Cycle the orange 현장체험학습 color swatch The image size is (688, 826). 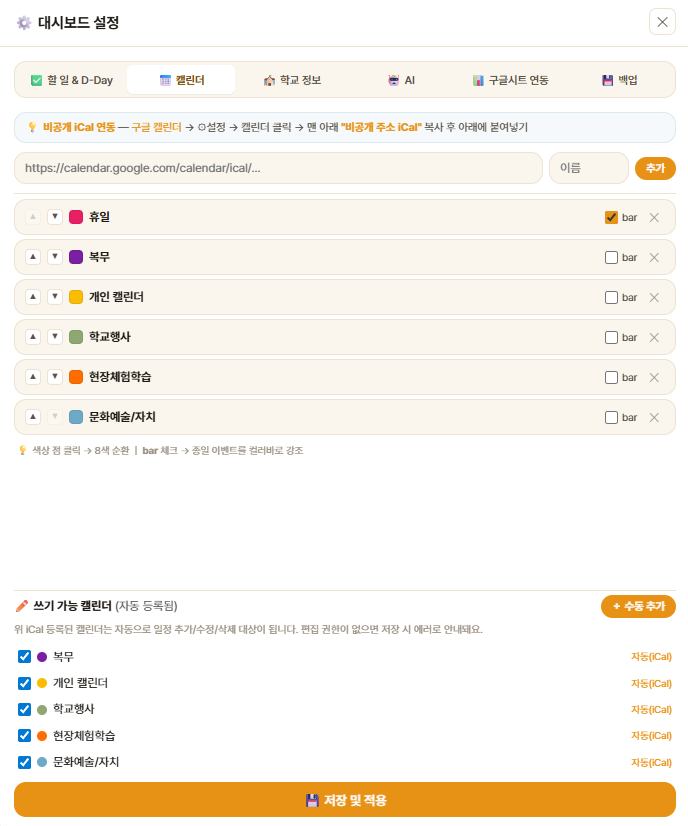coord(76,377)
